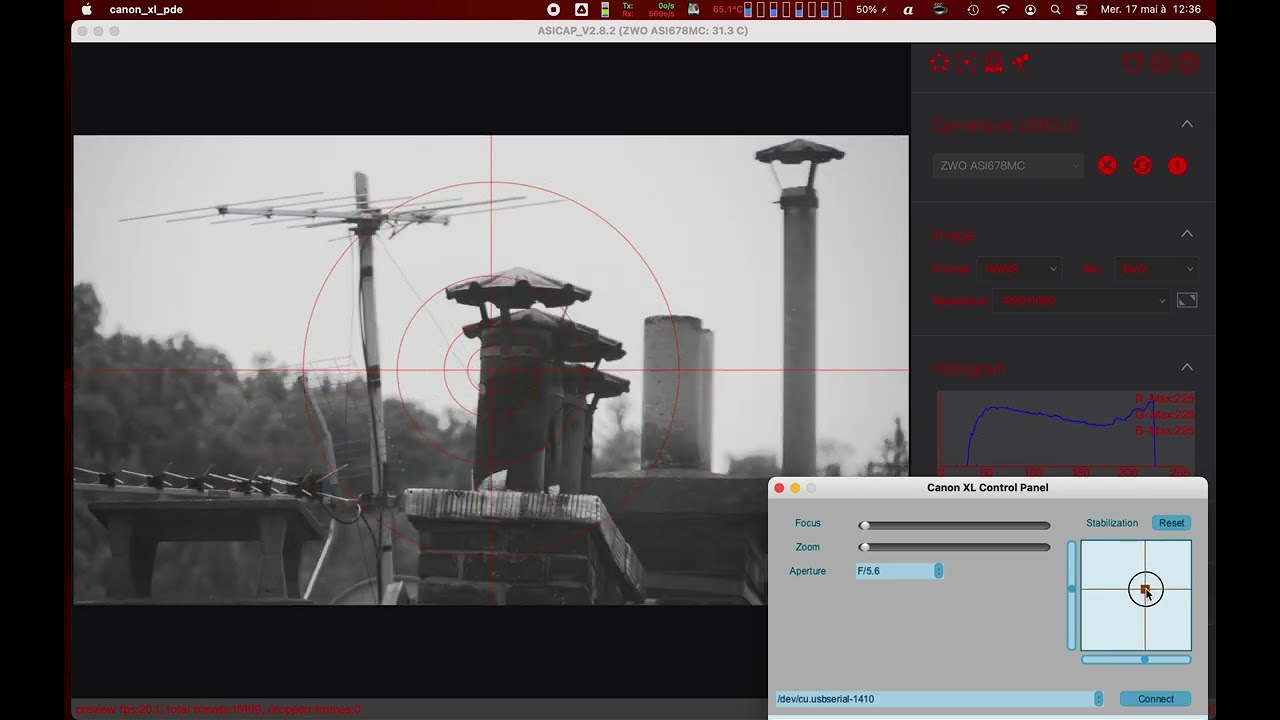1280x720 pixels.
Task: Open the ZWO ASI678MC camera dropdown
Action: [x=1008, y=166]
